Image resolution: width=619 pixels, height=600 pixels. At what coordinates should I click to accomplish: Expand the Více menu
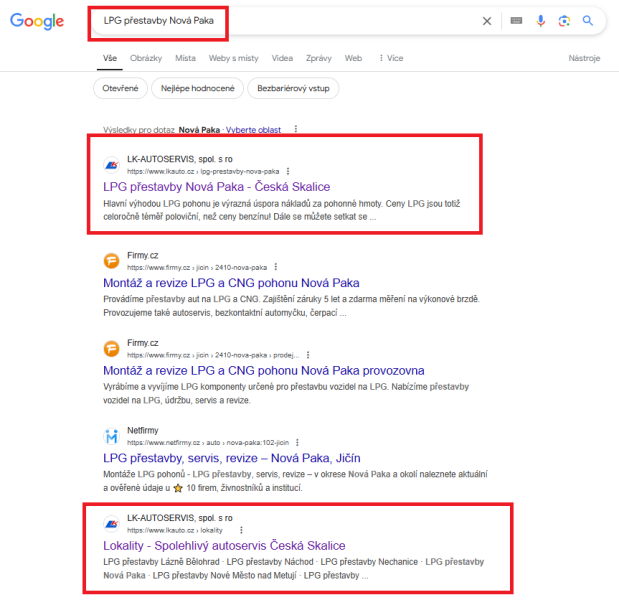[x=391, y=58]
